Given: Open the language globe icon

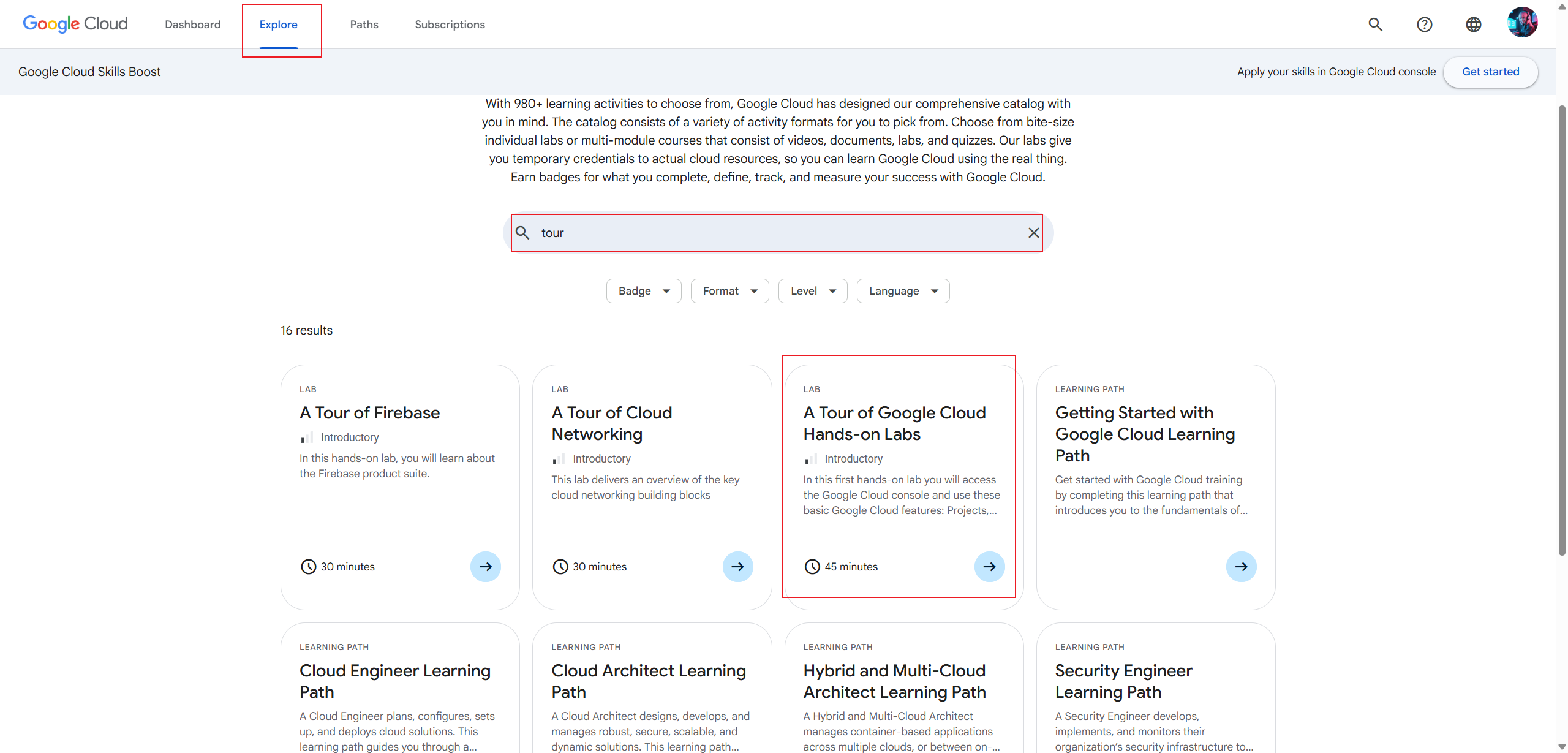Looking at the screenshot, I should pyautogui.click(x=1474, y=25).
